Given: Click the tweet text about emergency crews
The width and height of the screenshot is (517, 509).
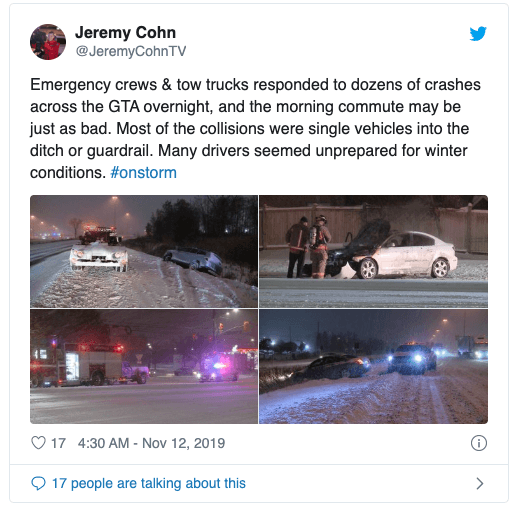Looking at the screenshot, I should (255, 129).
